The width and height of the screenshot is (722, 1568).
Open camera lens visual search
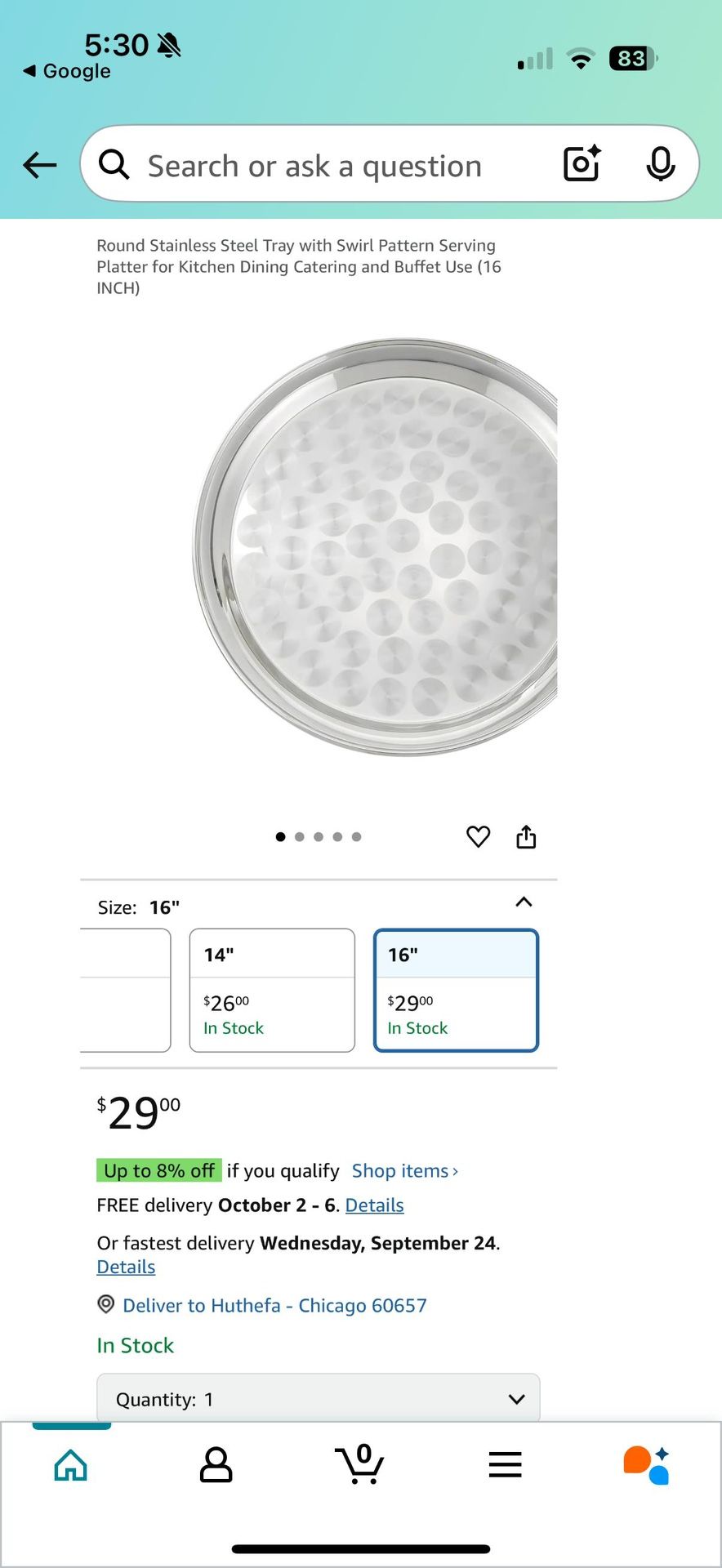pyautogui.click(x=582, y=163)
